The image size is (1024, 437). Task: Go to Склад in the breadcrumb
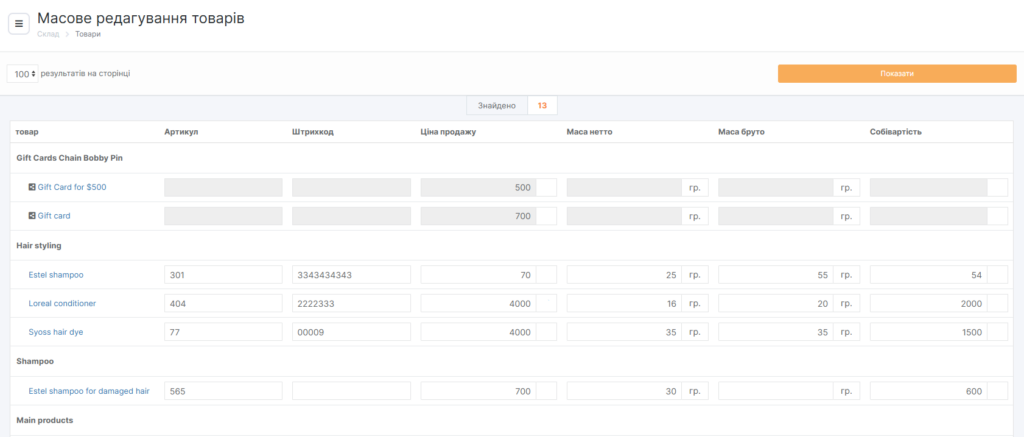point(48,34)
